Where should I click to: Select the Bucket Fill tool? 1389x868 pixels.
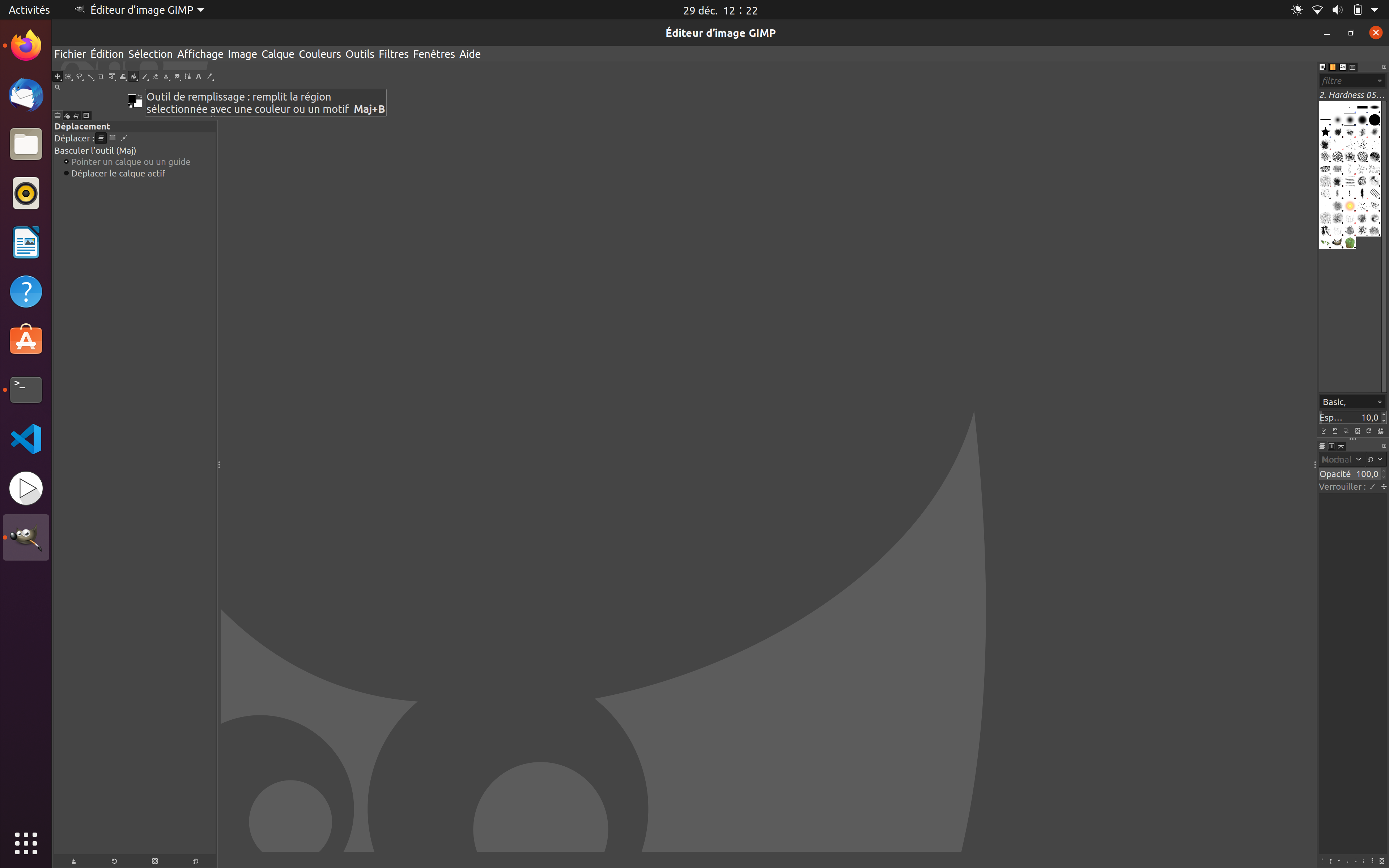point(134,76)
